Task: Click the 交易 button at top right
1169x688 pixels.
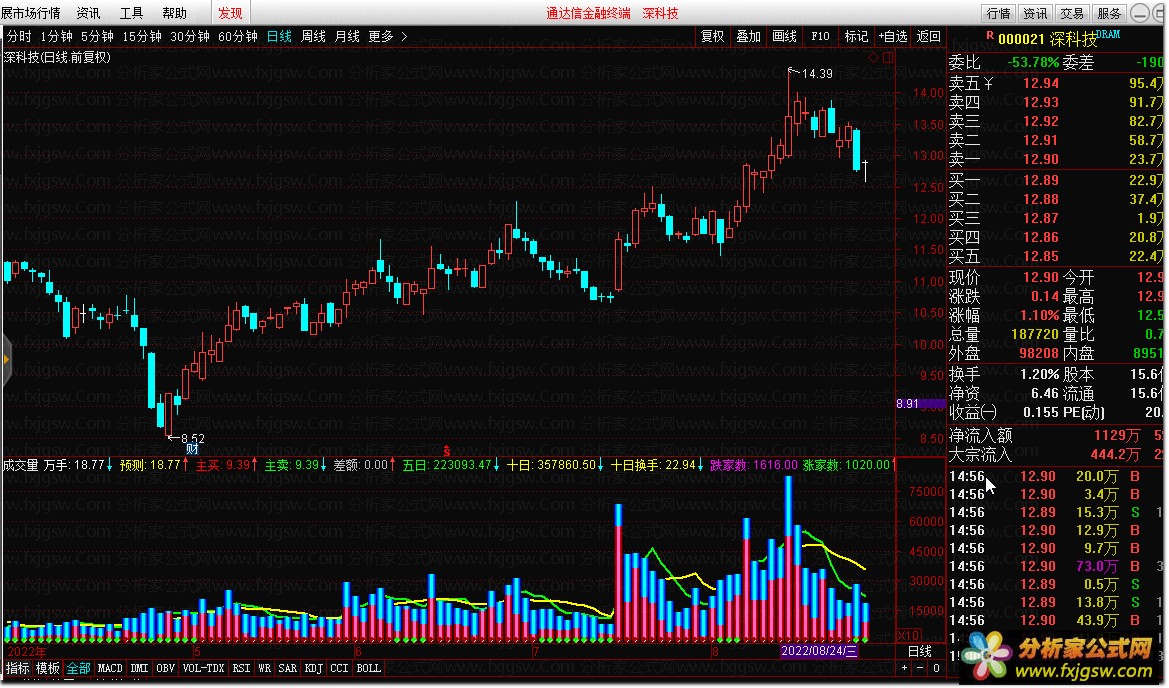Action: 1071,13
